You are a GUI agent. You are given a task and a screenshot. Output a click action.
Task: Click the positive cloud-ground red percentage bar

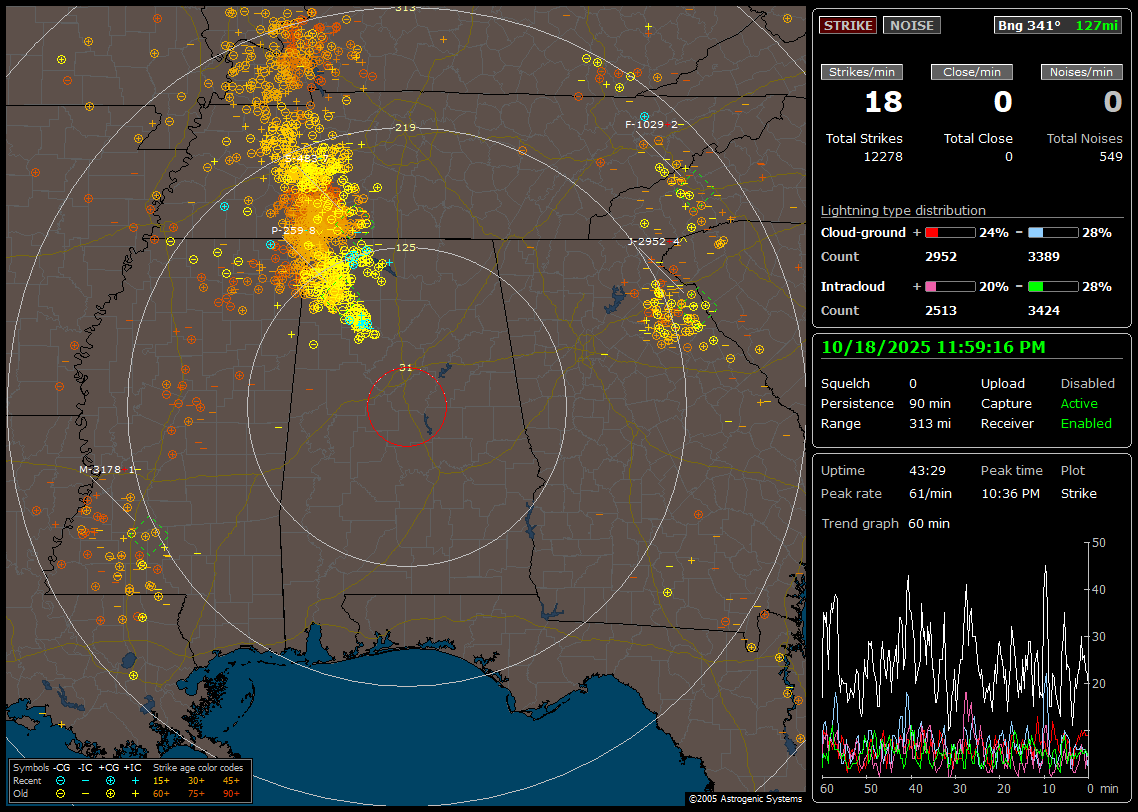949,232
